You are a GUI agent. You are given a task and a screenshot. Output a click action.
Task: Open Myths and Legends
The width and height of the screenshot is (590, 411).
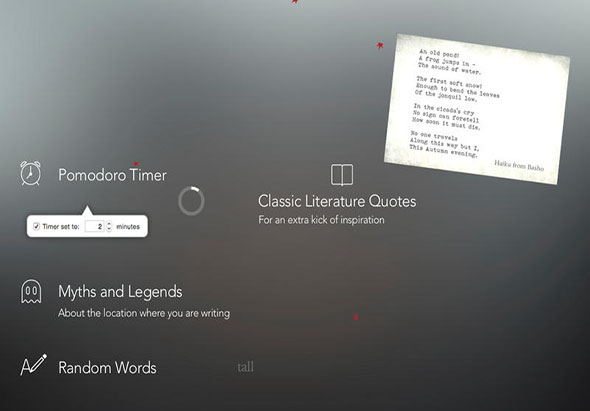click(x=120, y=292)
